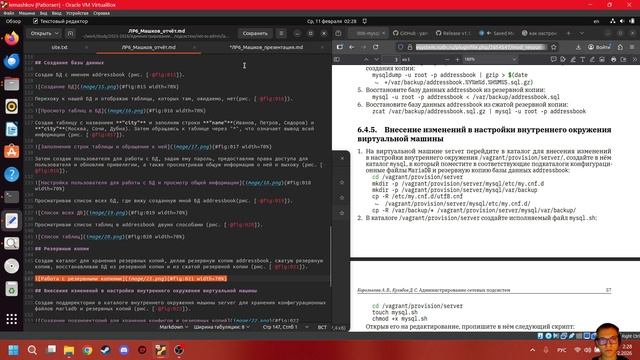
Task: Open the Markdown language selector
Action: (173, 327)
